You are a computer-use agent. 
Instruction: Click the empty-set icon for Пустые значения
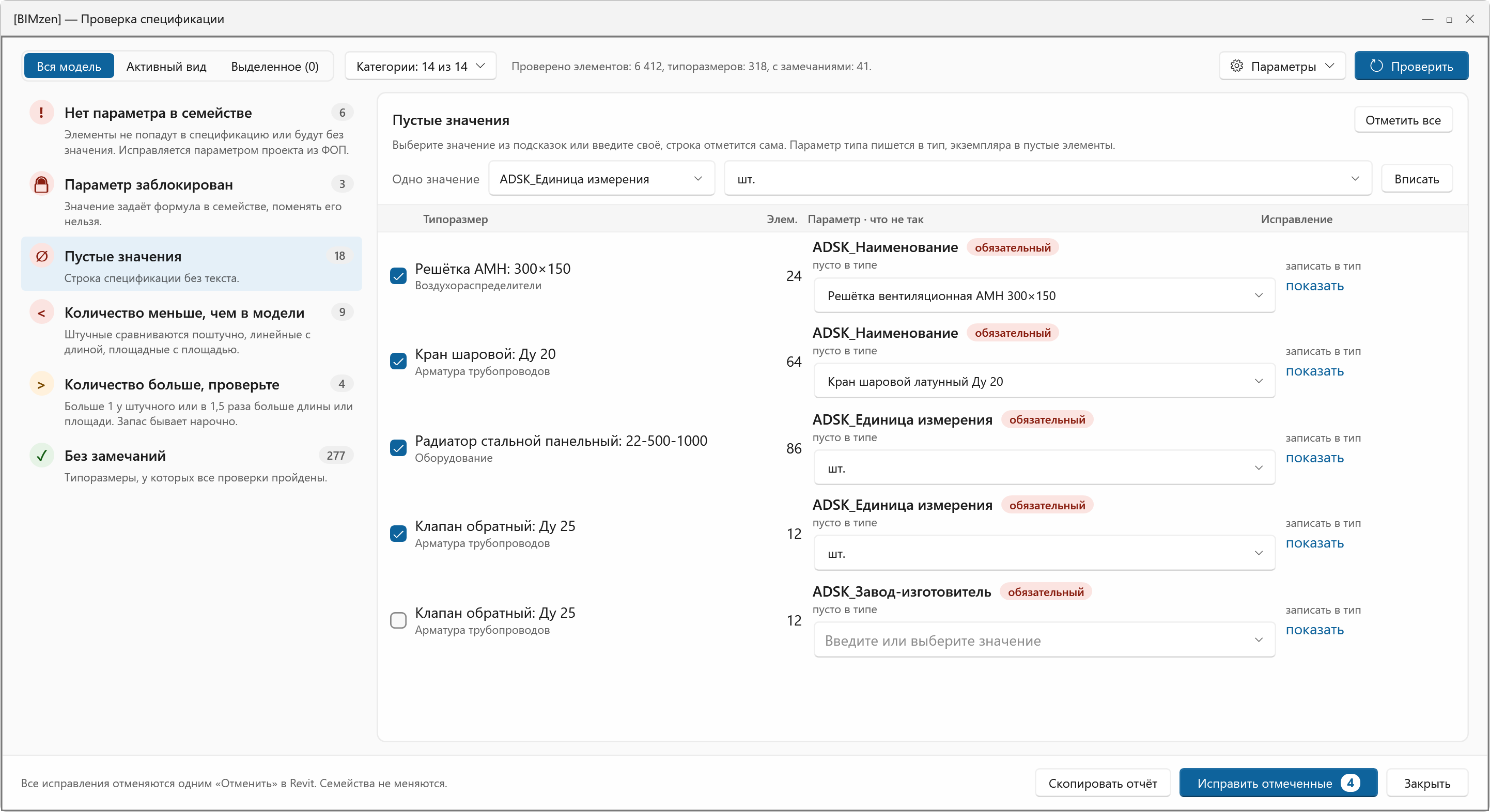pos(41,256)
